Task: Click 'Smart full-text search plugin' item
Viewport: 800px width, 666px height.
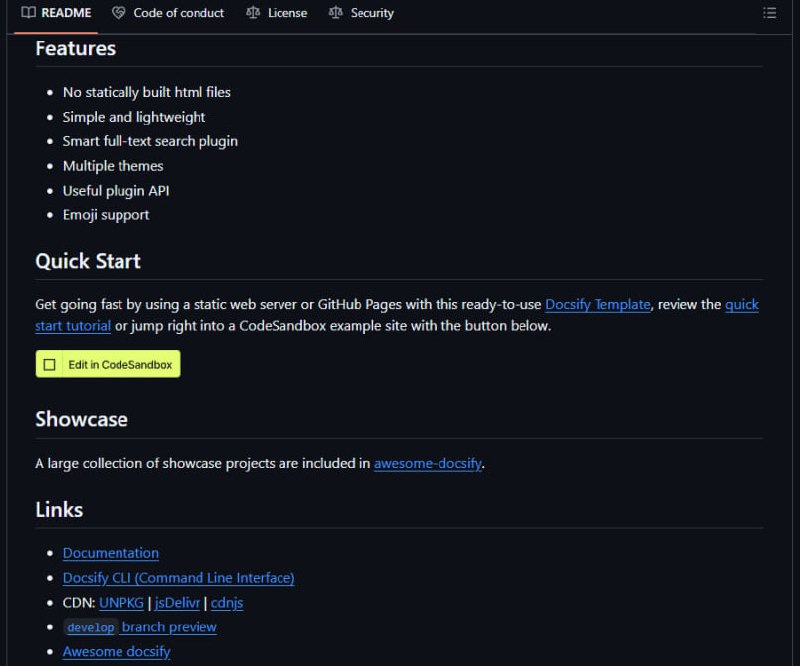Action: [x=150, y=141]
